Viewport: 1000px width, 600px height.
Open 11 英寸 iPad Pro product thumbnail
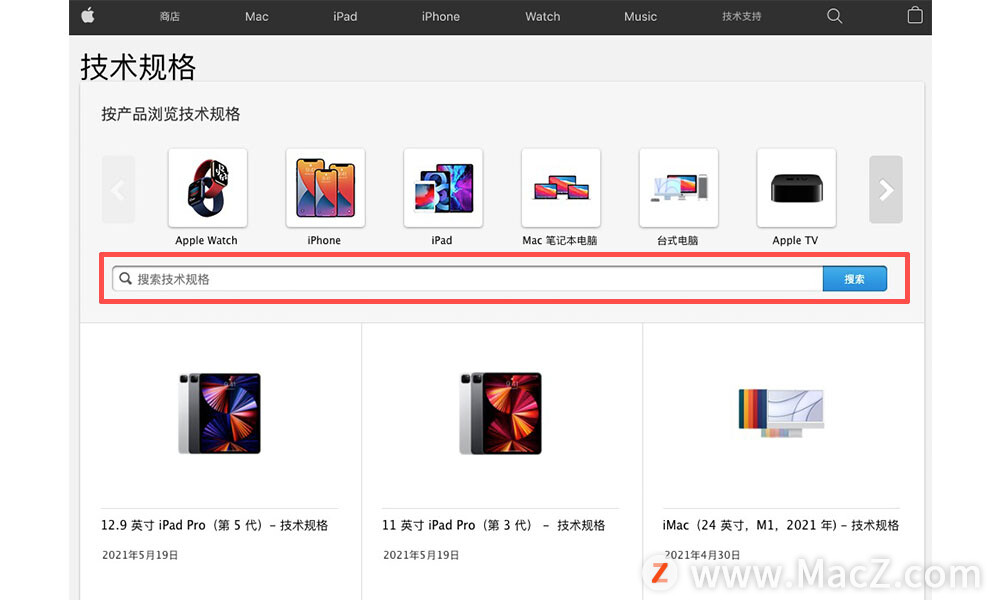(x=501, y=413)
